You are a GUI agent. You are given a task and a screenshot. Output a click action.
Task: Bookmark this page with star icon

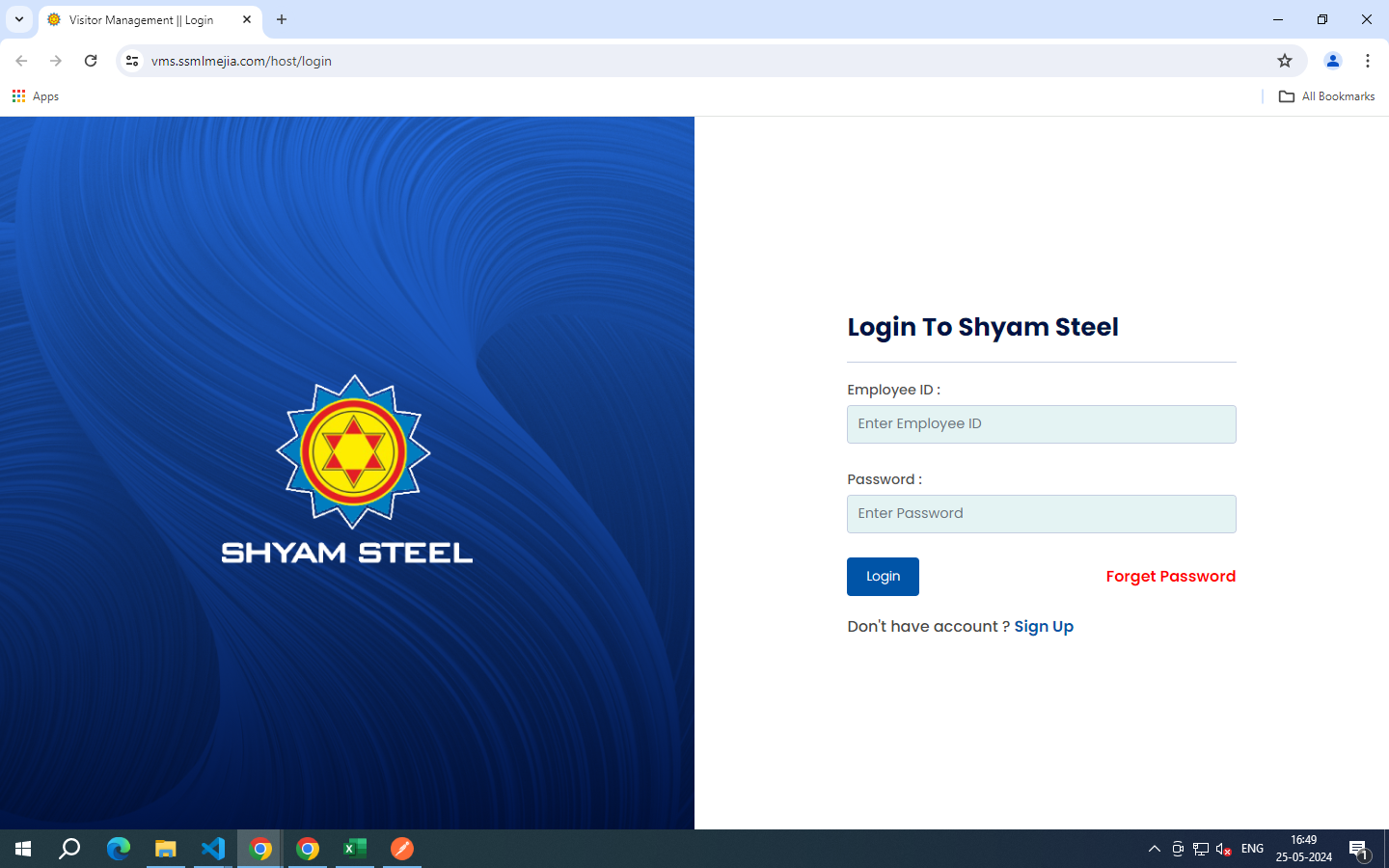(1284, 61)
